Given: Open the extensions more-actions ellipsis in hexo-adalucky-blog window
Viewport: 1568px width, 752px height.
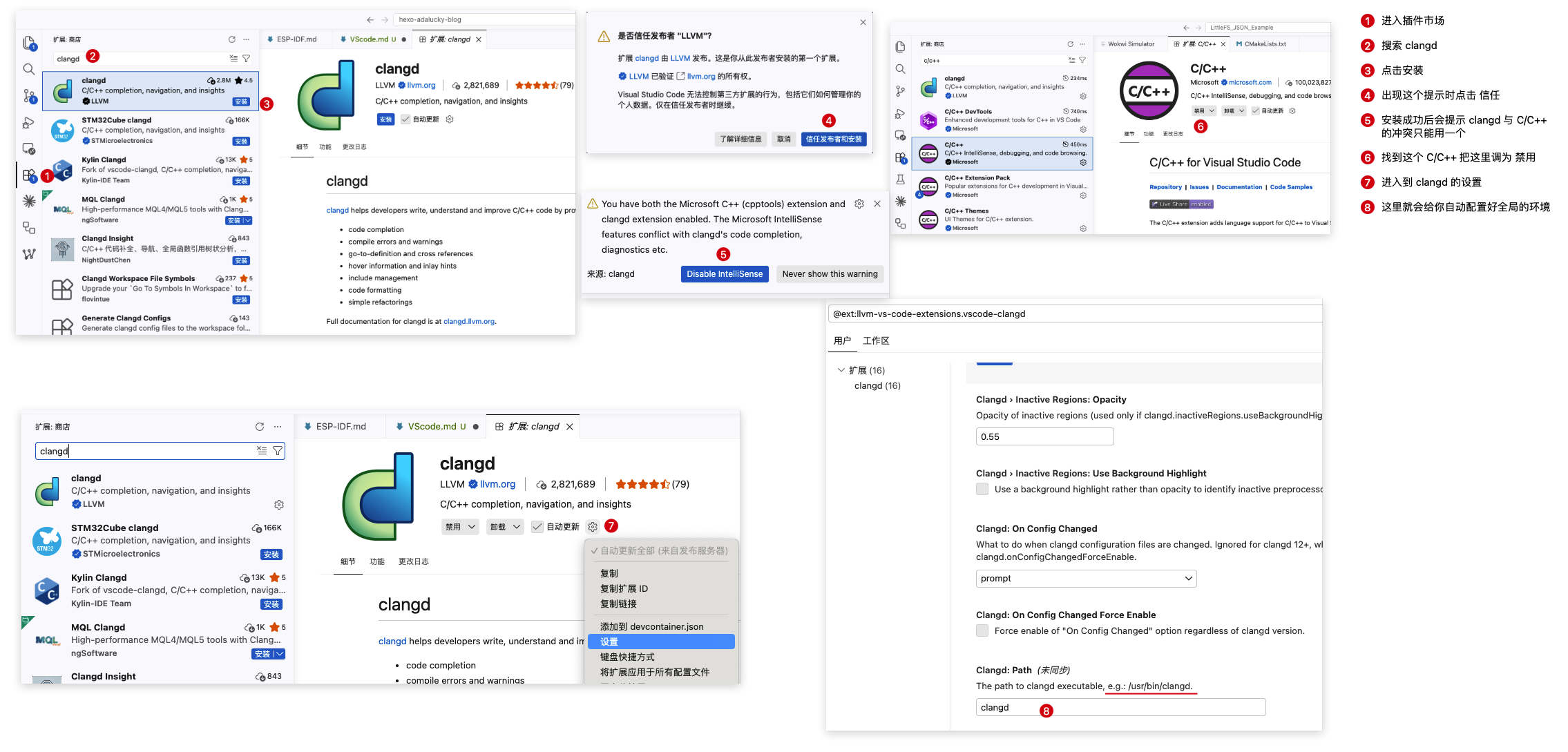Looking at the screenshot, I should pos(247,39).
